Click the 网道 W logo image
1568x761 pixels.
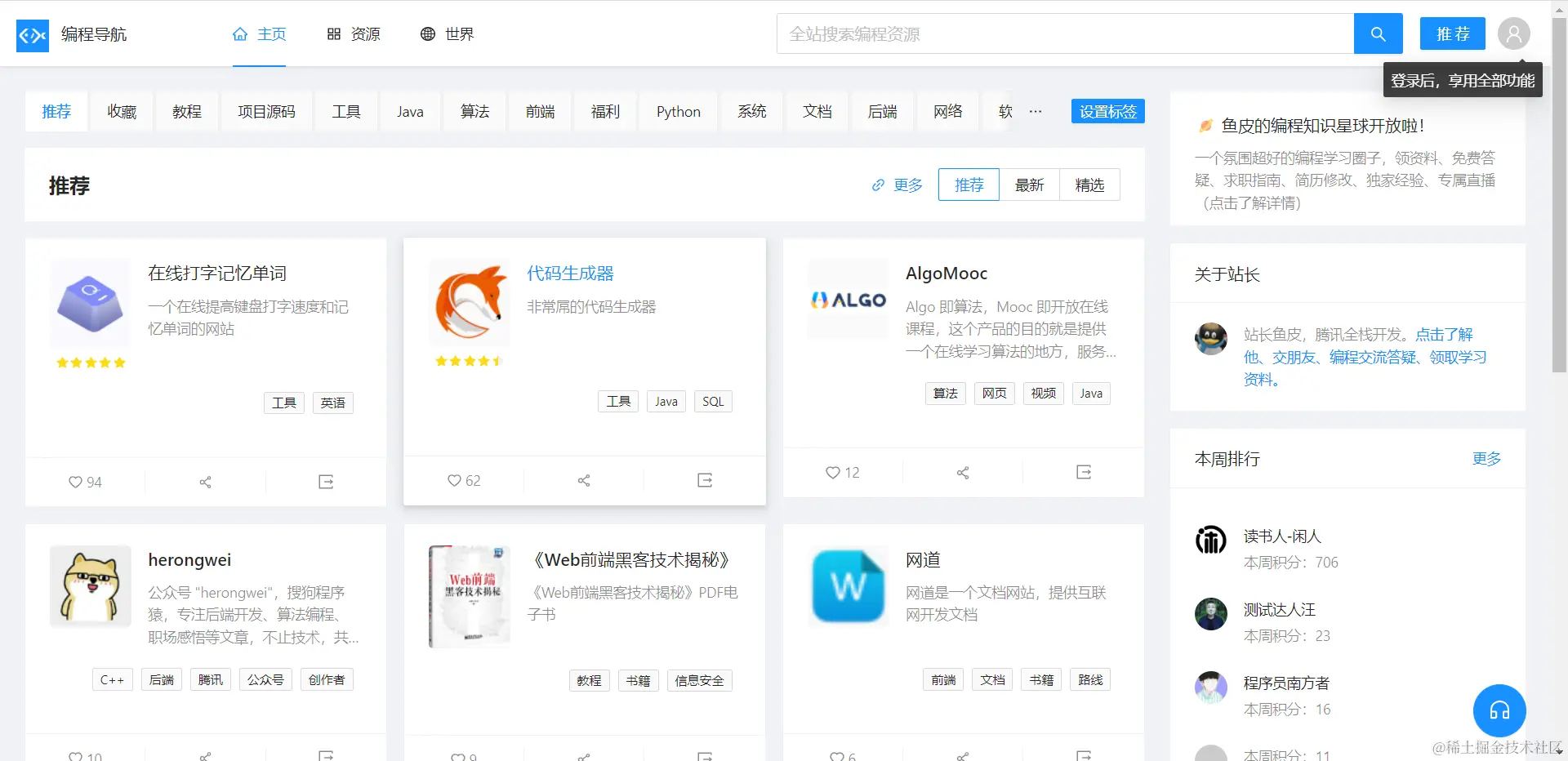[848, 586]
